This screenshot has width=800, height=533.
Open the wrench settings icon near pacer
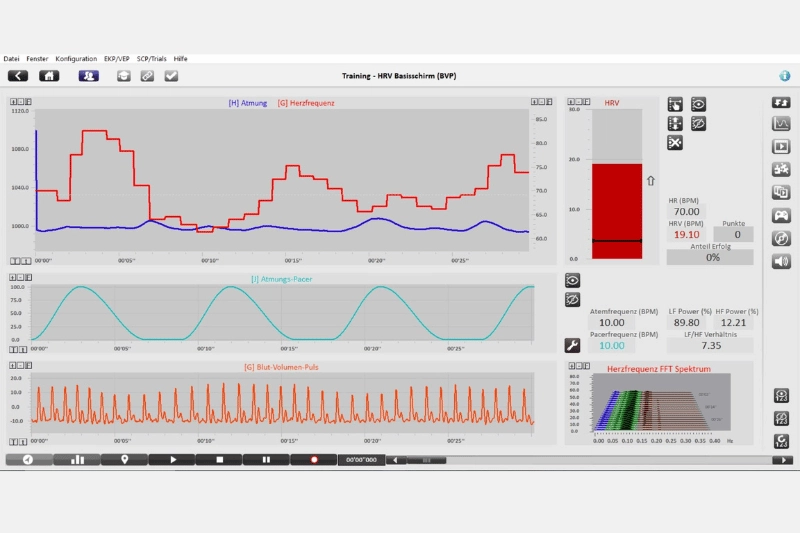(572, 345)
